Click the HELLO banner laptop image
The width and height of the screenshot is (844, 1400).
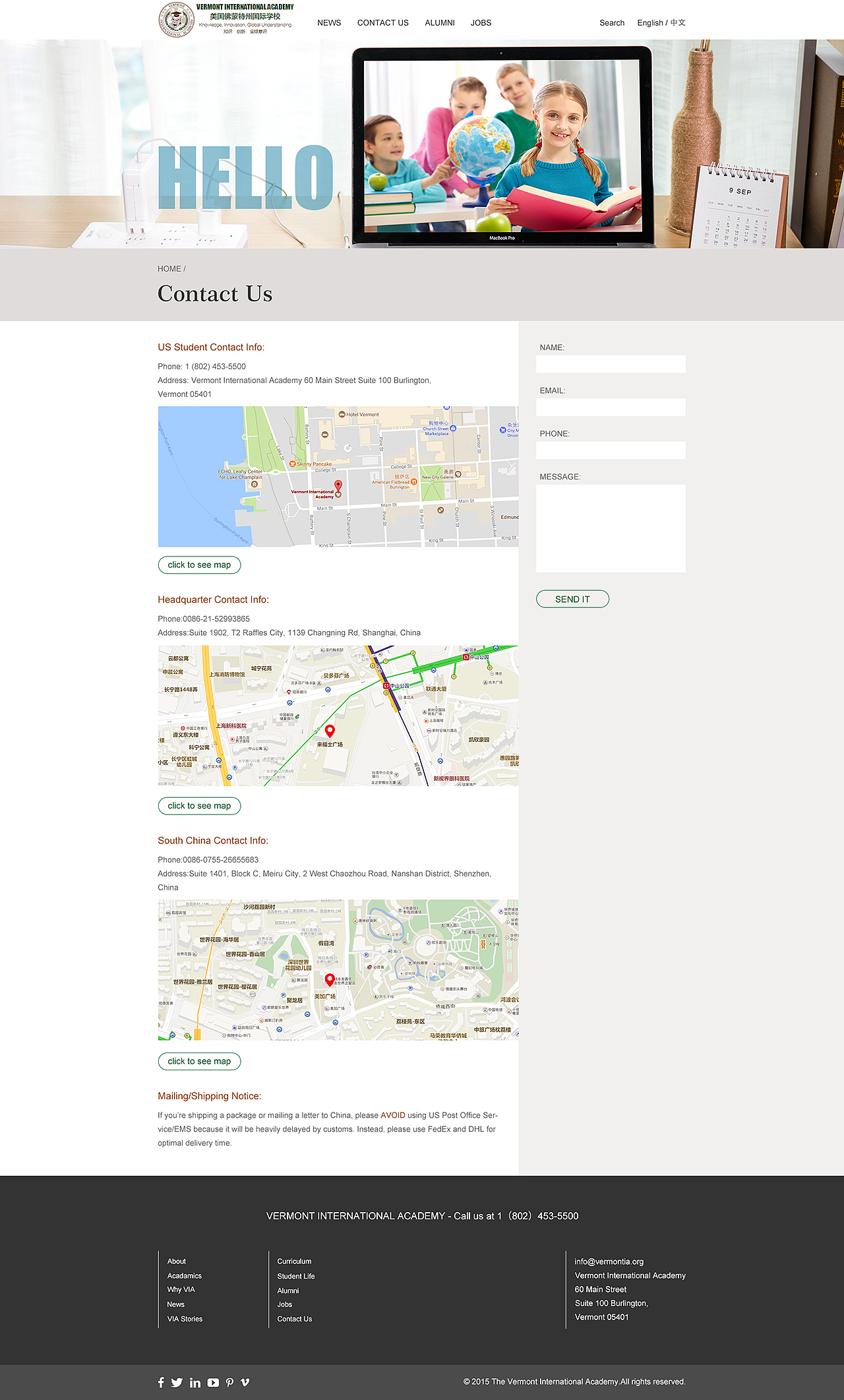(502, 146)
